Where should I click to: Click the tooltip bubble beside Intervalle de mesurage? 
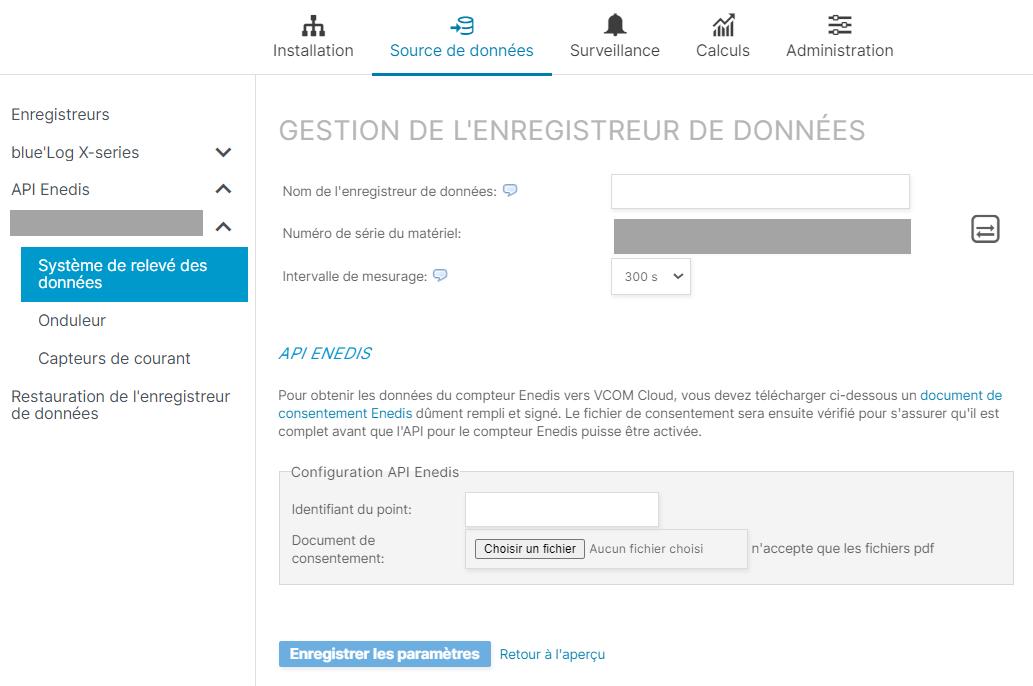click(439, 275)
